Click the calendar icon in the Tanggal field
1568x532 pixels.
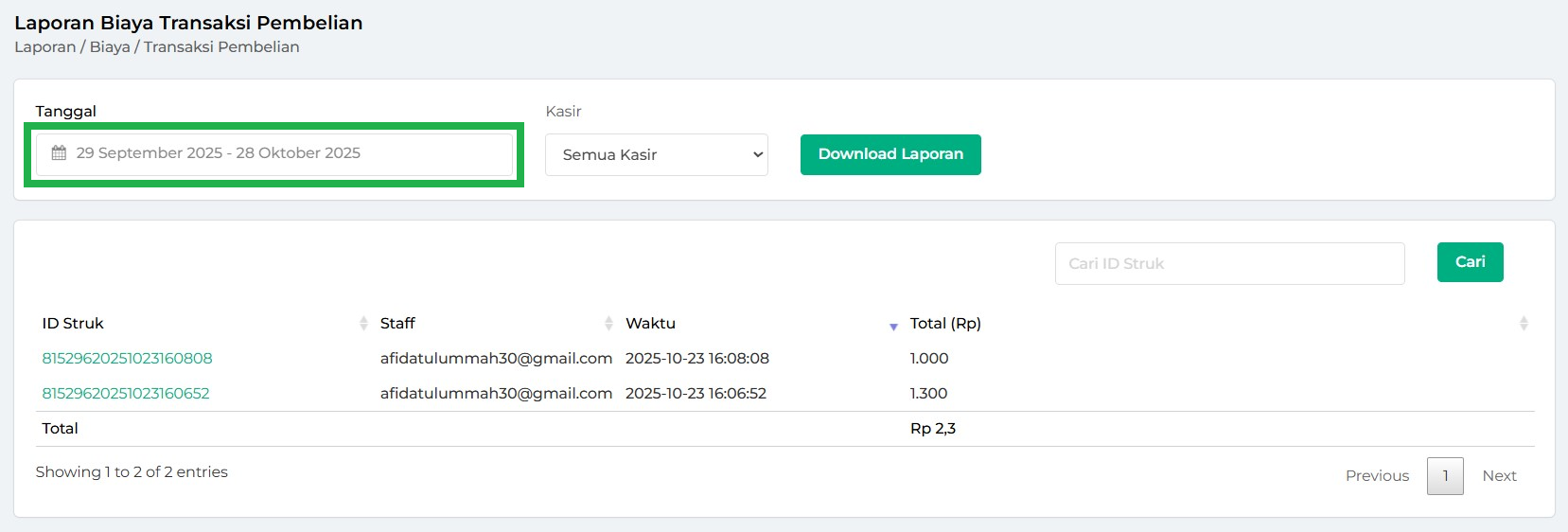pyautogui.click(x=59, y=153)
